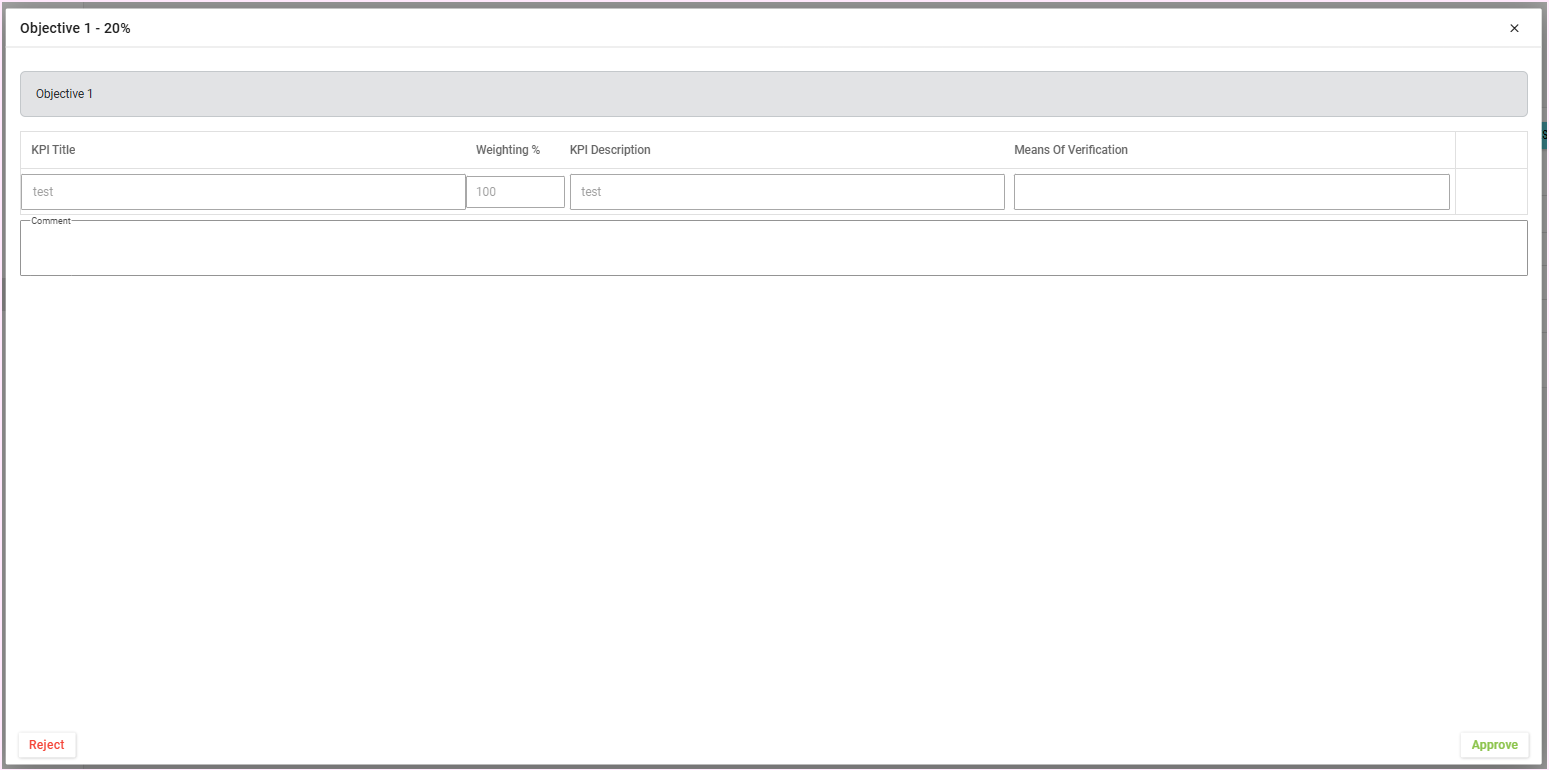This screenshot has width=1549, height=770.
Task: Click the red Reject button
Action: pos(47,745)
